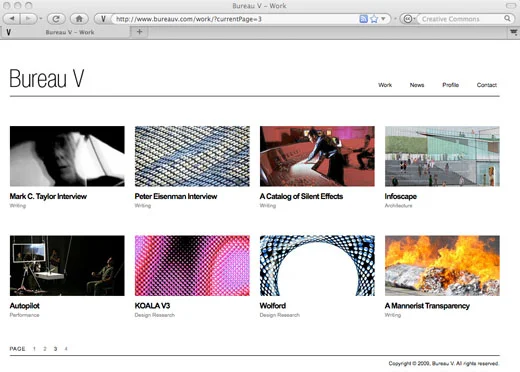Click Performance label under Autopilot
The height and width of the screenshot is (372, 520).
coord(24,315)
